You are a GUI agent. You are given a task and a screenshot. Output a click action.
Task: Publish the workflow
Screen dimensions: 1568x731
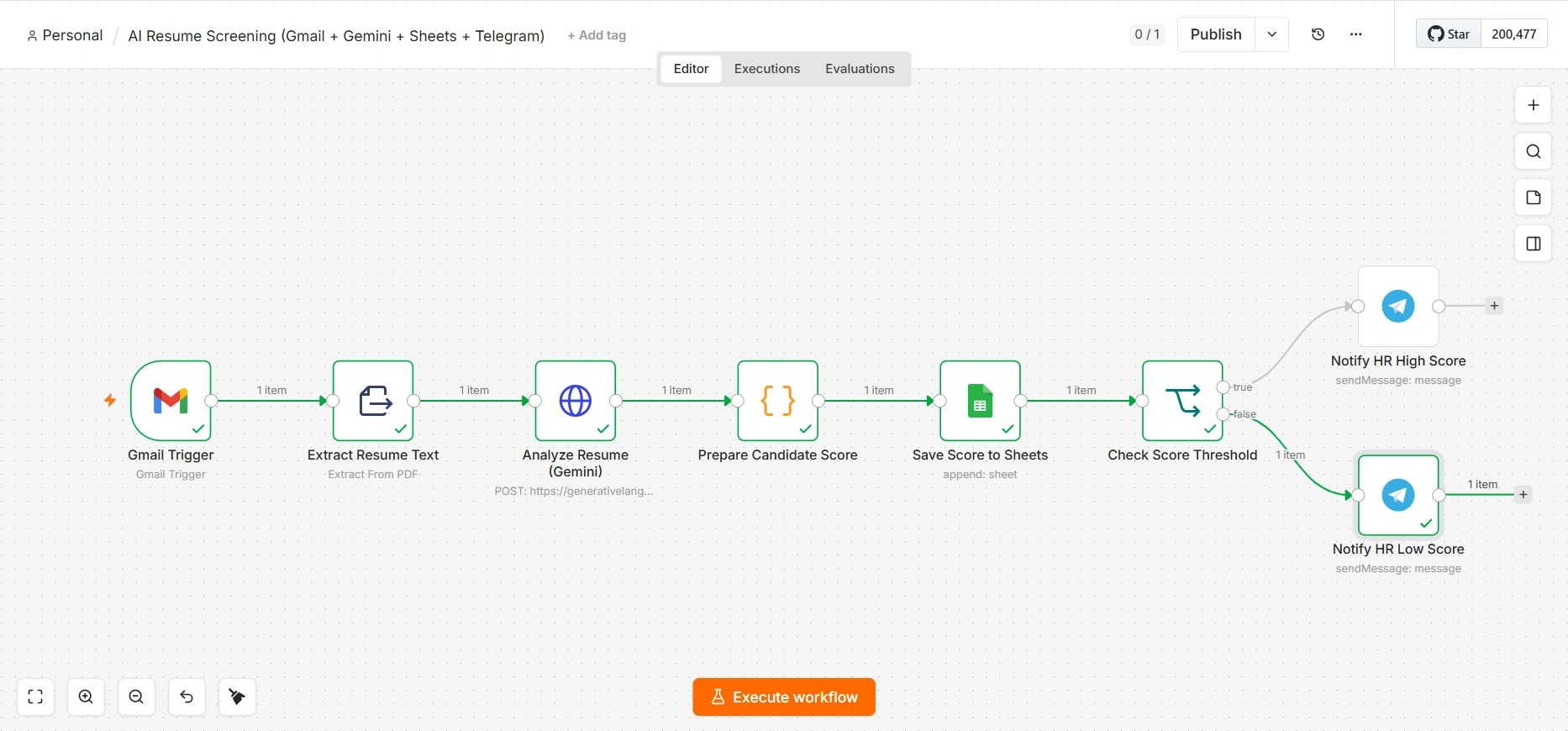coord(1216,34)
